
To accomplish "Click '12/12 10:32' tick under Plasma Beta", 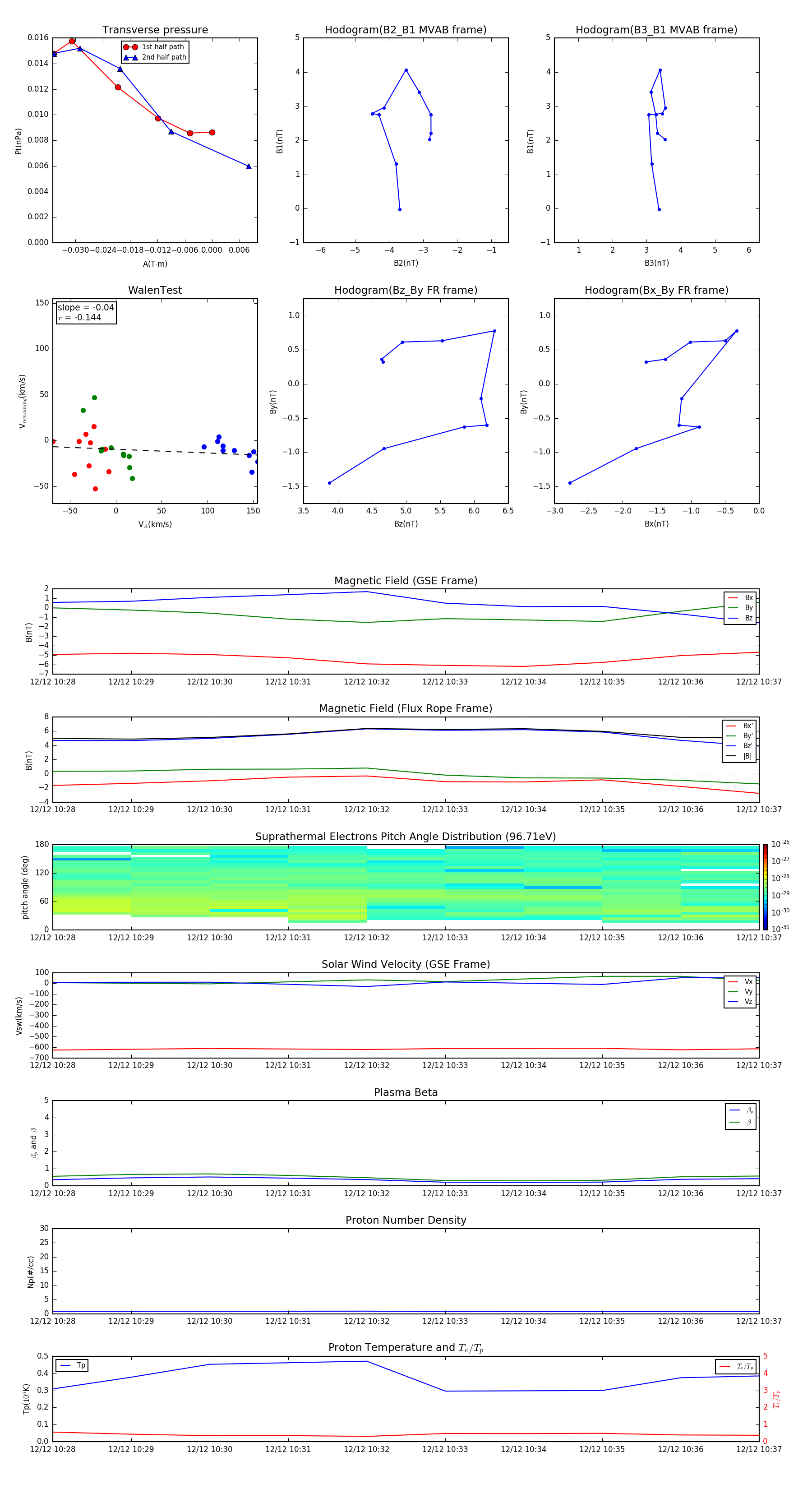I will (x=366, y=1193).
